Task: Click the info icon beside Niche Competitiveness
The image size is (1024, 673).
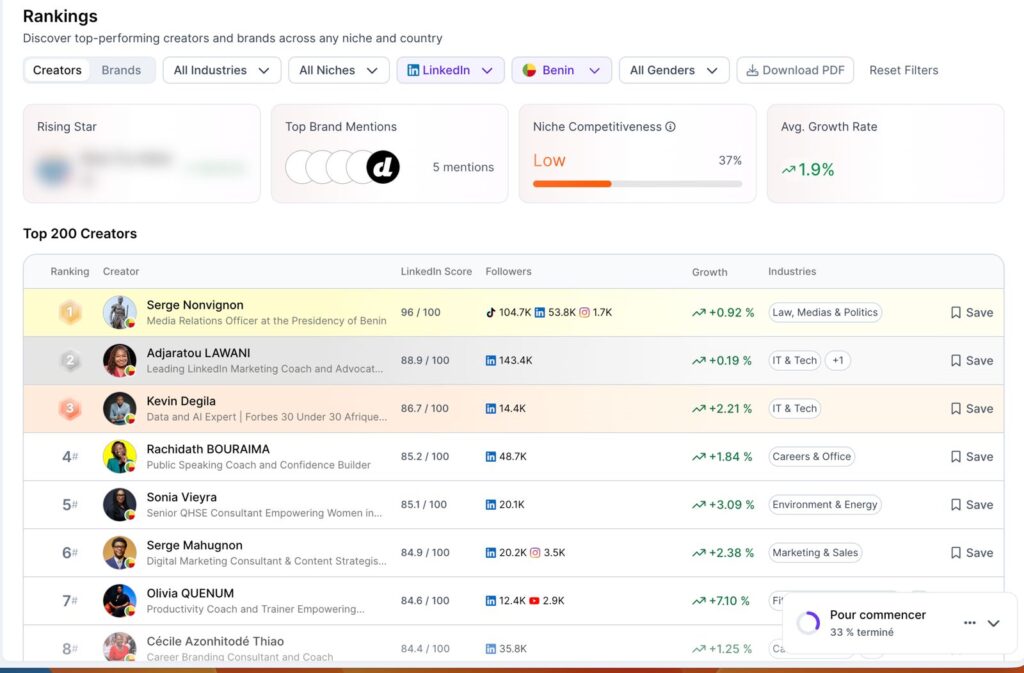Action: (670, 127)
